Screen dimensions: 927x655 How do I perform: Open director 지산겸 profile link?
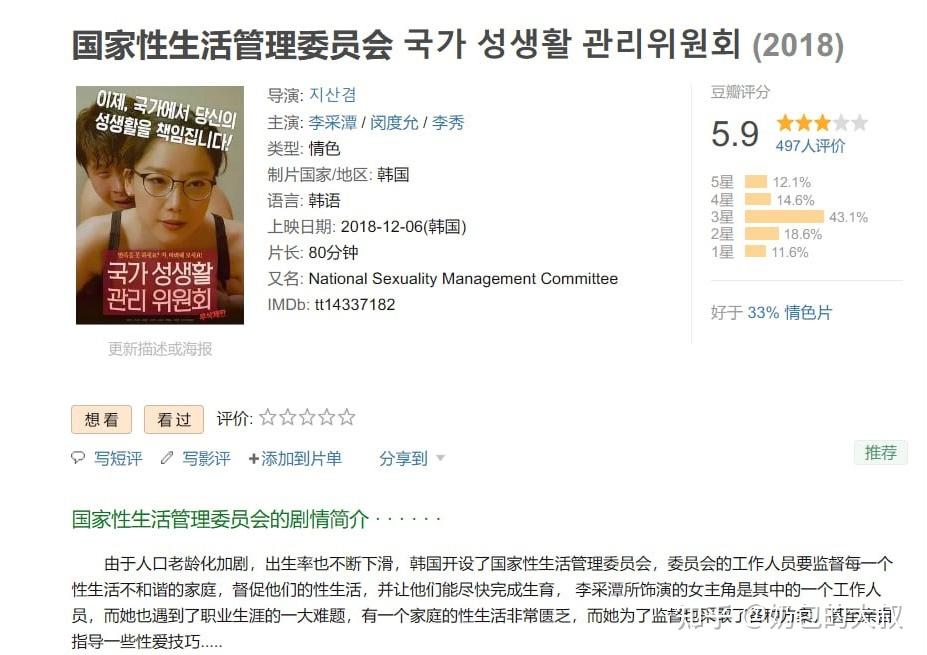coord(333,95)
